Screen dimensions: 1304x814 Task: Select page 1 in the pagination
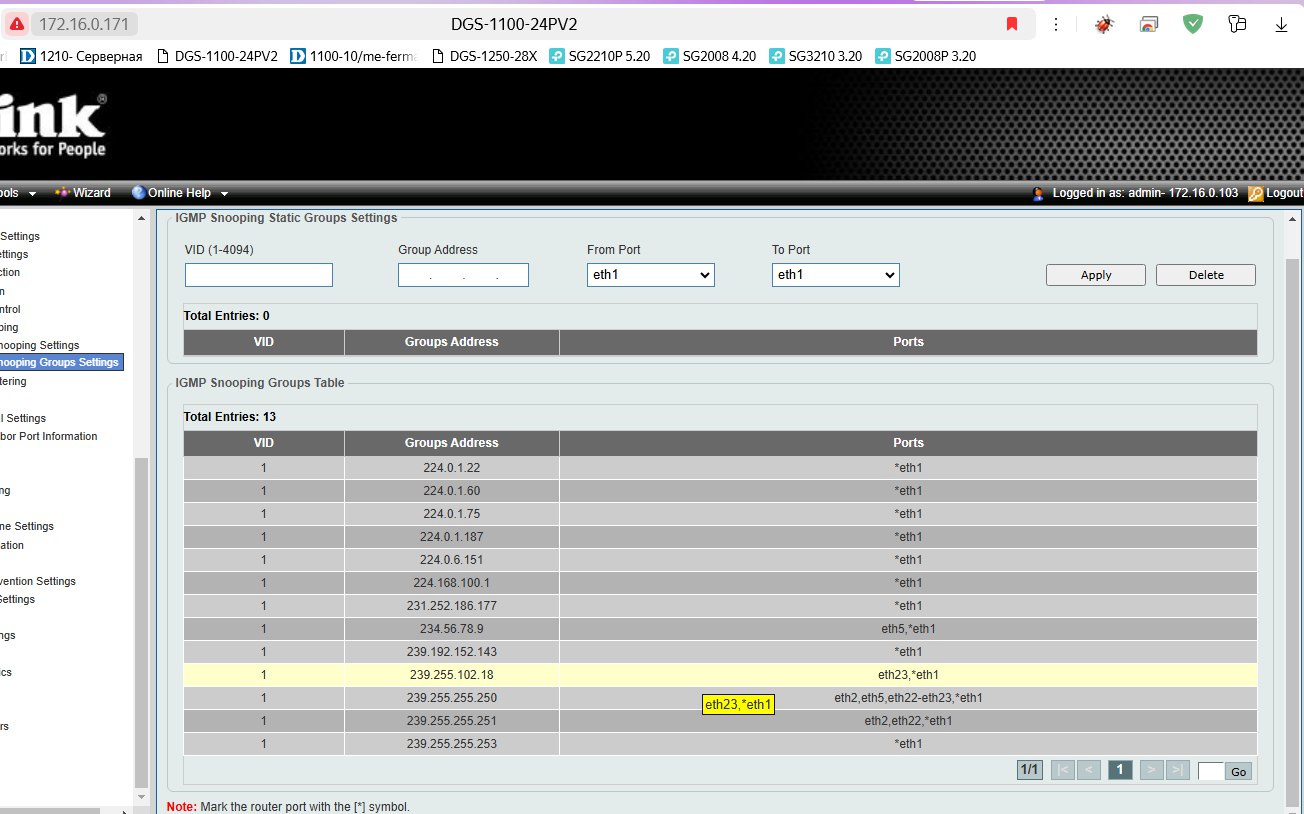click(x=1120, y=770)
